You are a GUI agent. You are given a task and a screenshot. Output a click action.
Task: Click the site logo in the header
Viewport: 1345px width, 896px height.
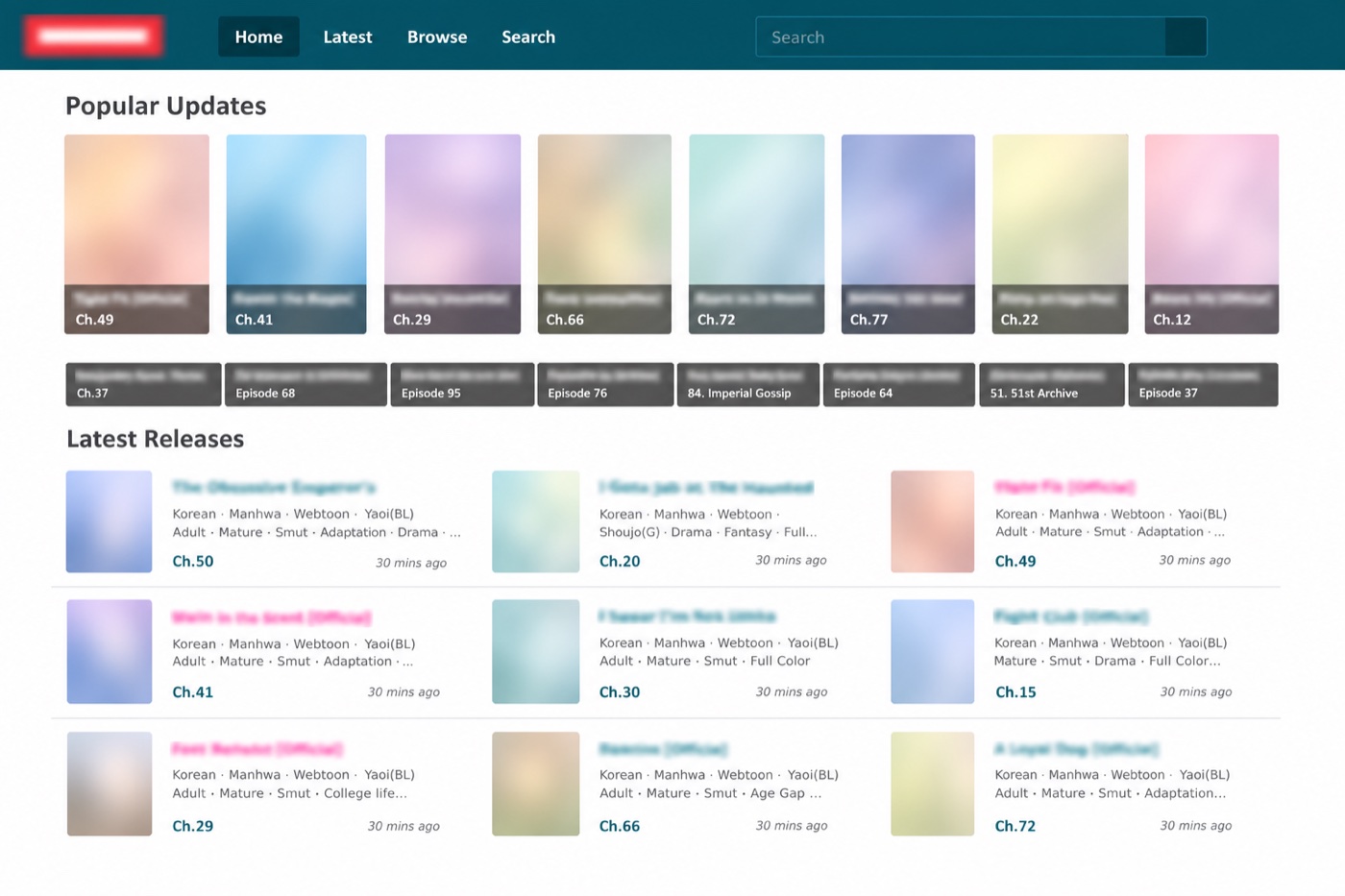tap(93, 36)
